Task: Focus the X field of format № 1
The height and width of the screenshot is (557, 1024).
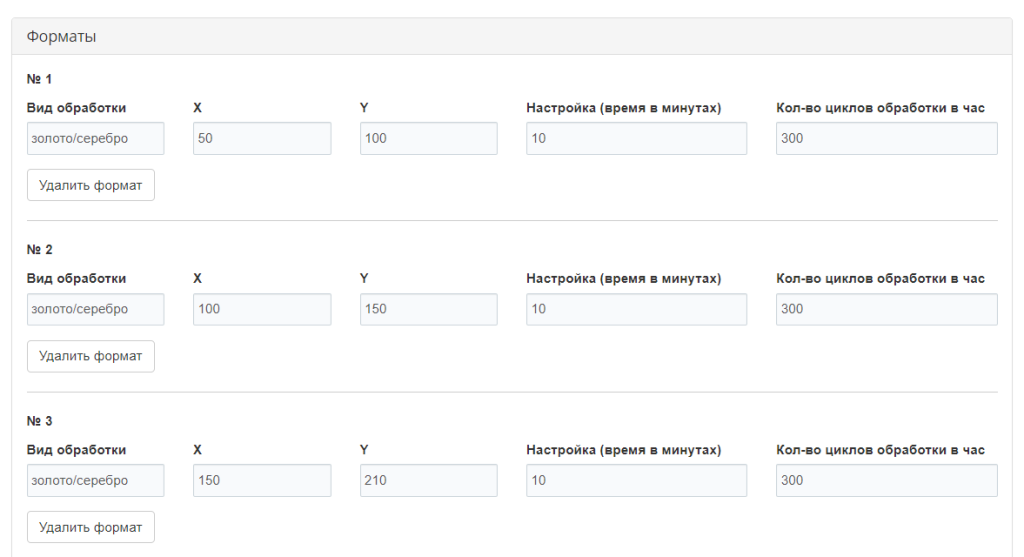Action: tap(261, 139)
